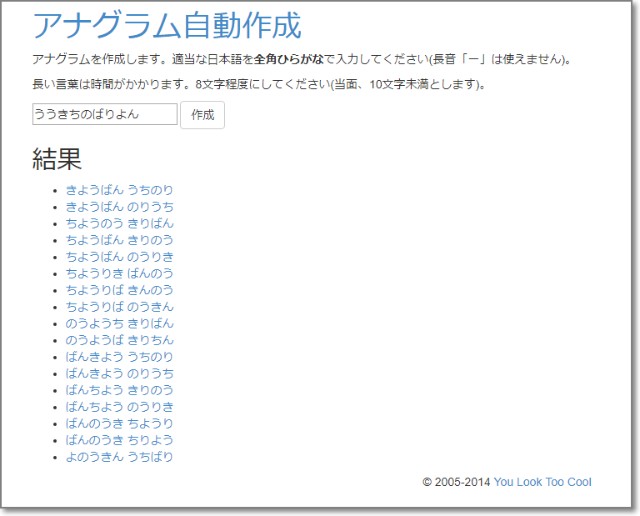Open the ばんちよう のうりき result link
The height and width of the screenshot is (516, 640).
pos(119,407)
